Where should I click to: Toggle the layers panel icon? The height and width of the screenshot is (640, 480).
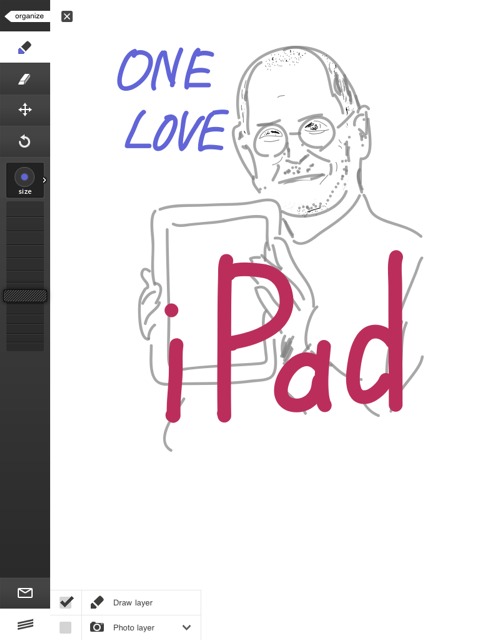point(25,624)
